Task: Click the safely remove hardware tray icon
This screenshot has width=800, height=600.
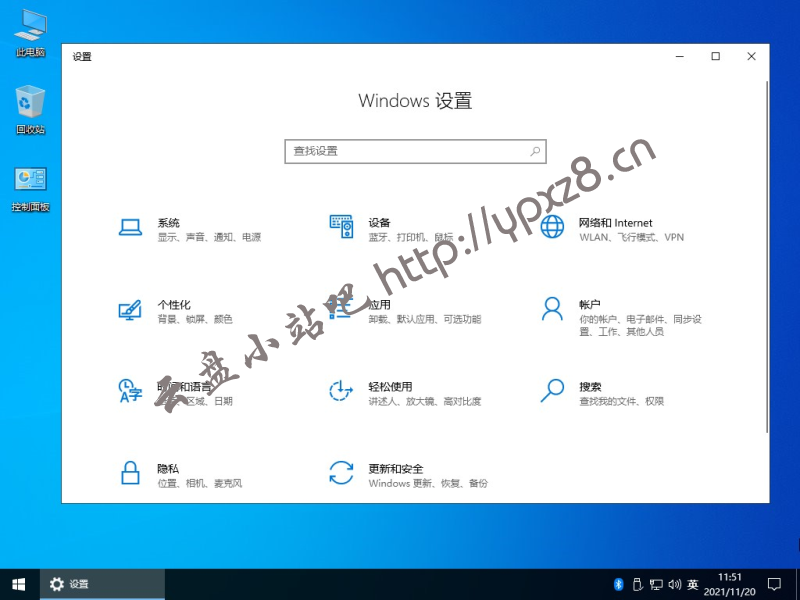Action: pos(637,584)
